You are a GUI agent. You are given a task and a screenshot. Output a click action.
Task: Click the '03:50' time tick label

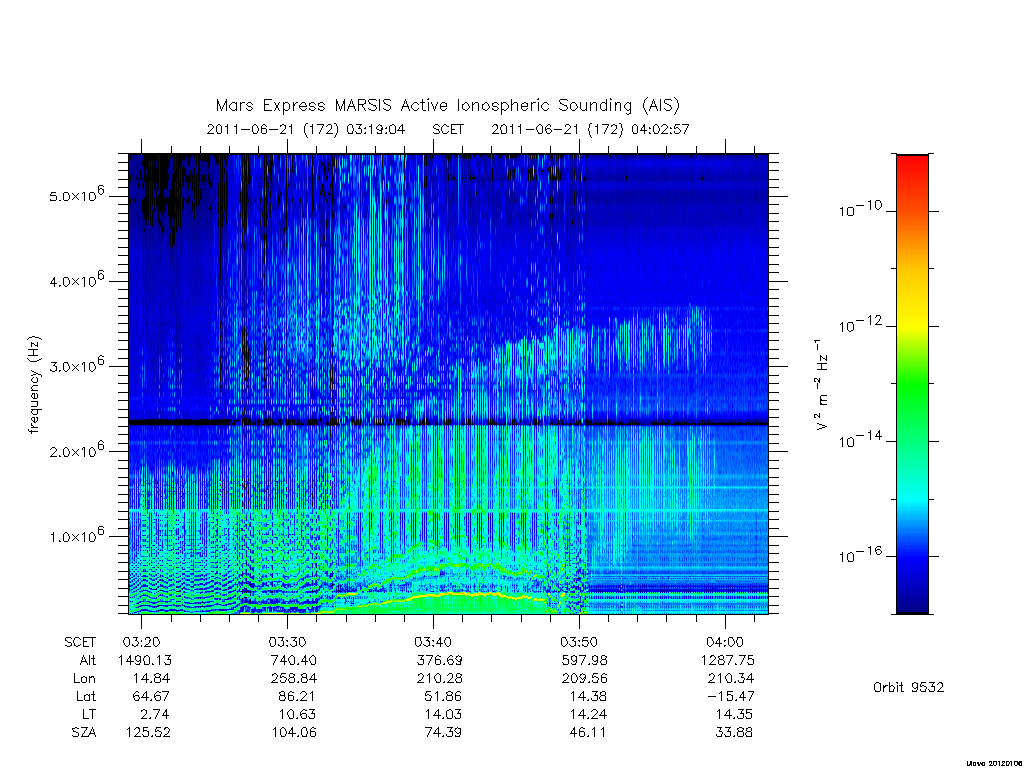(579, 643)
